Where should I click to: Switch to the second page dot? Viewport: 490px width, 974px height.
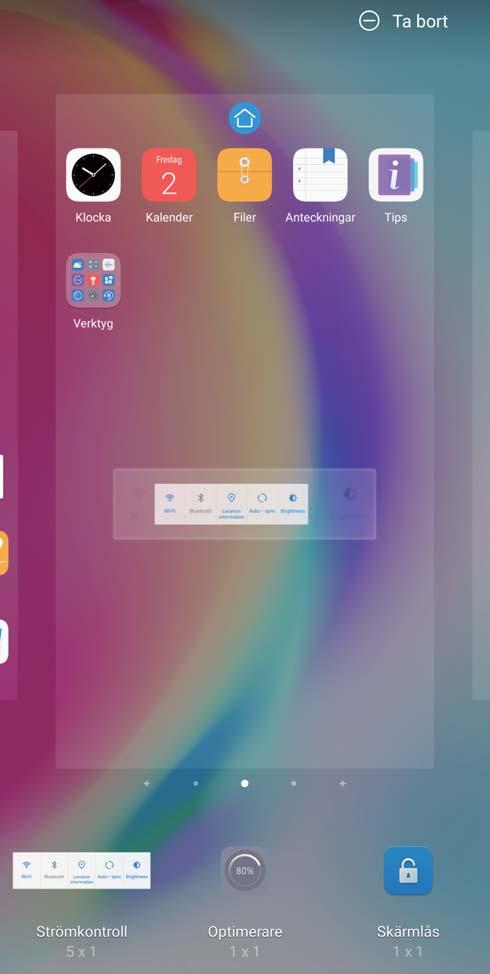tap(196, 783)
